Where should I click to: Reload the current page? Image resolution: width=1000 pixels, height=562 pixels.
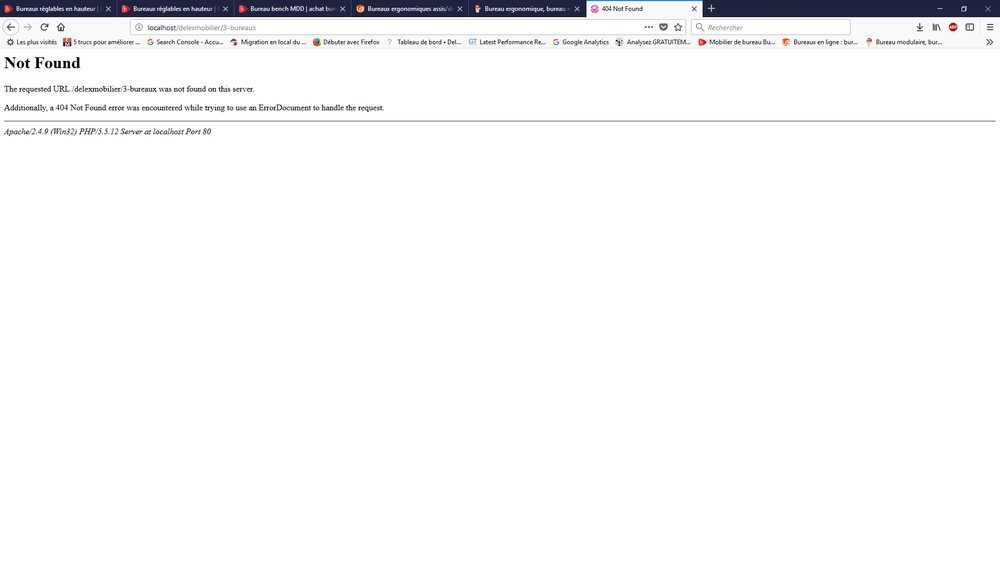coord(45,27)
